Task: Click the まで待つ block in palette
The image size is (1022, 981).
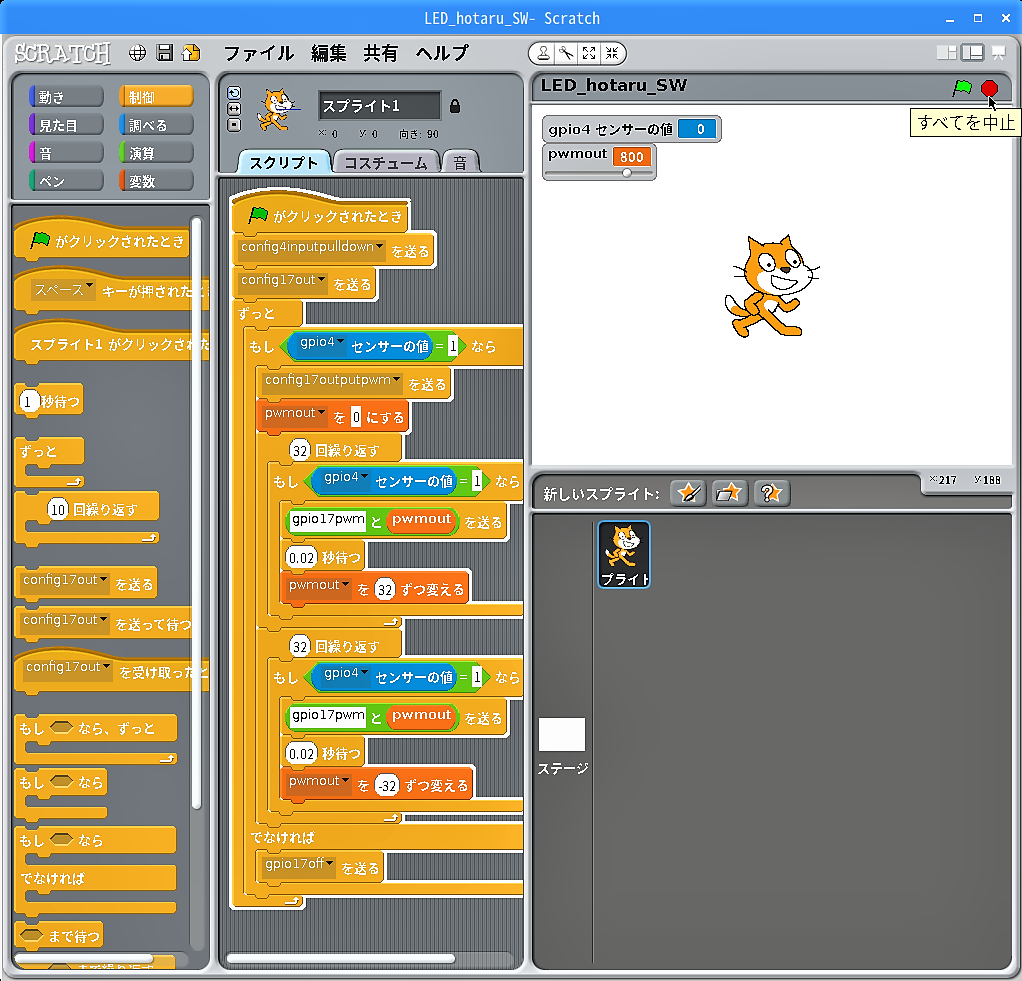Action: click(59, 937)
